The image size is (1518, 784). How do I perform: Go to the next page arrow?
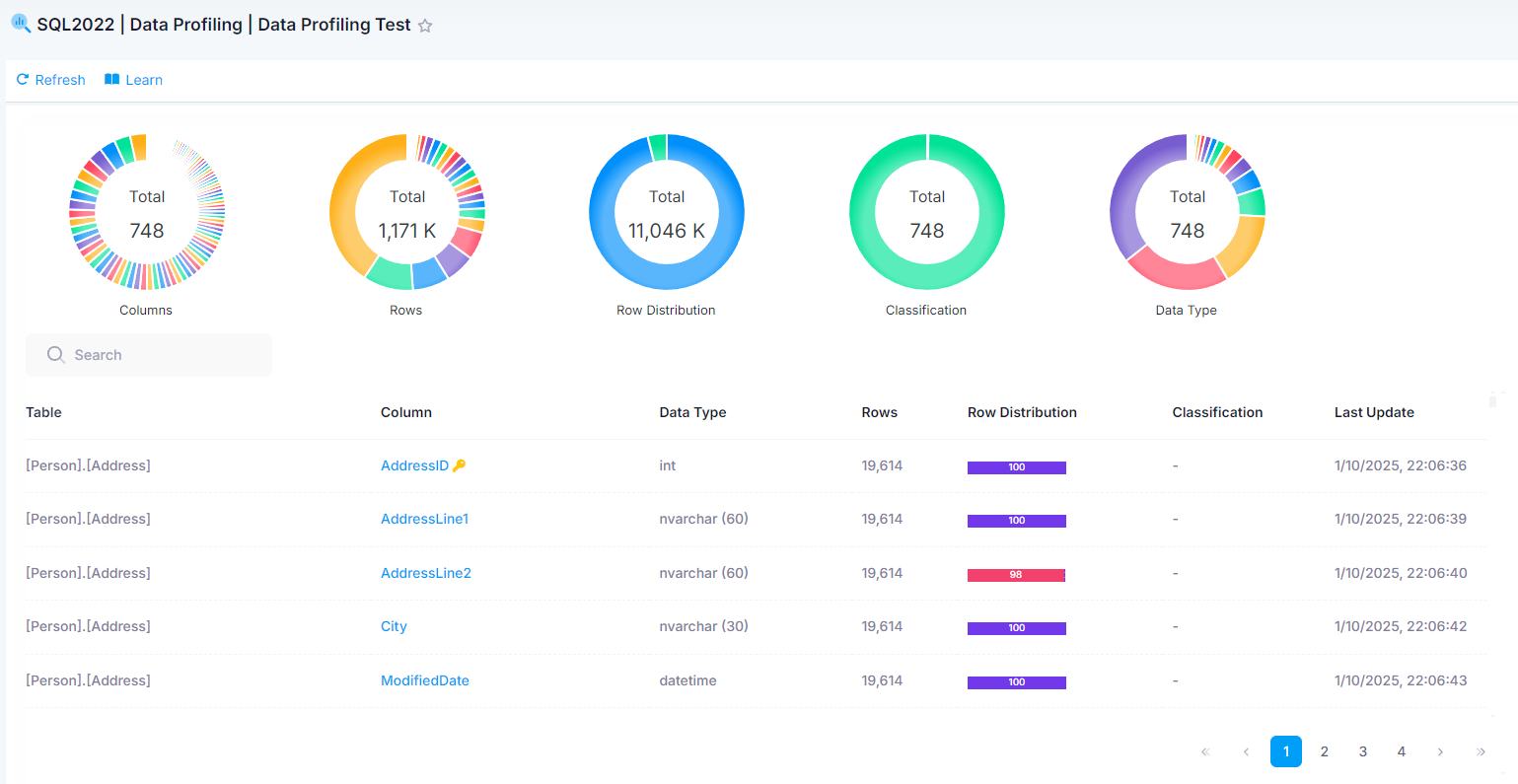[1440, 751]
